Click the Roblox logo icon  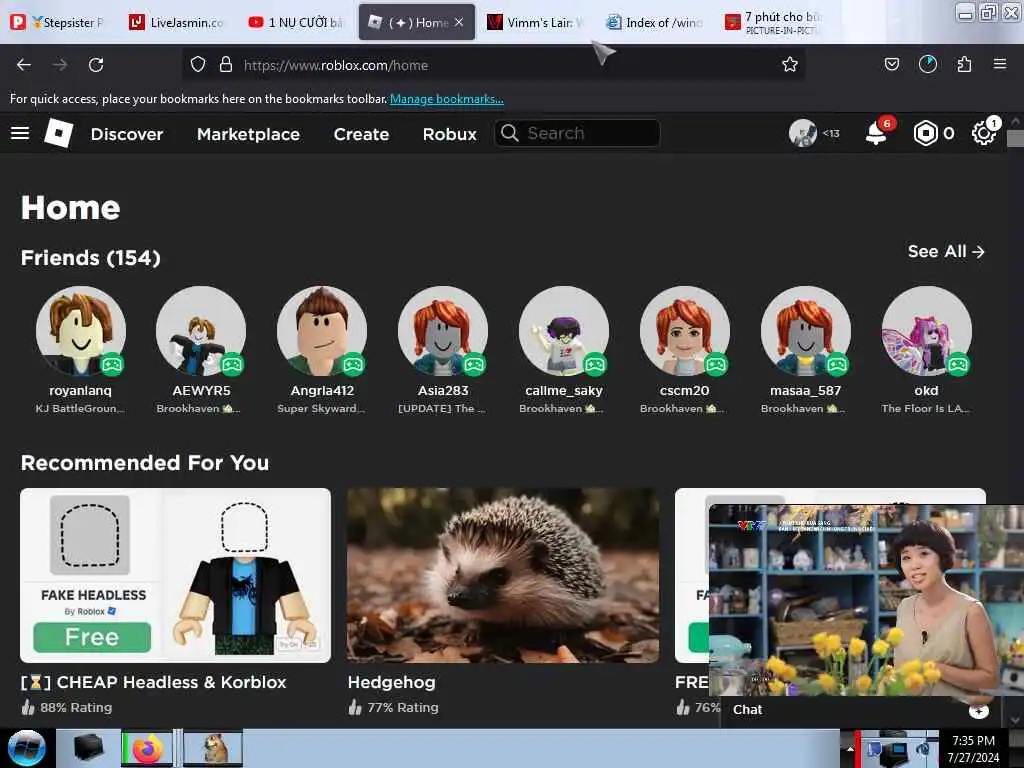(x=58, y=133)
